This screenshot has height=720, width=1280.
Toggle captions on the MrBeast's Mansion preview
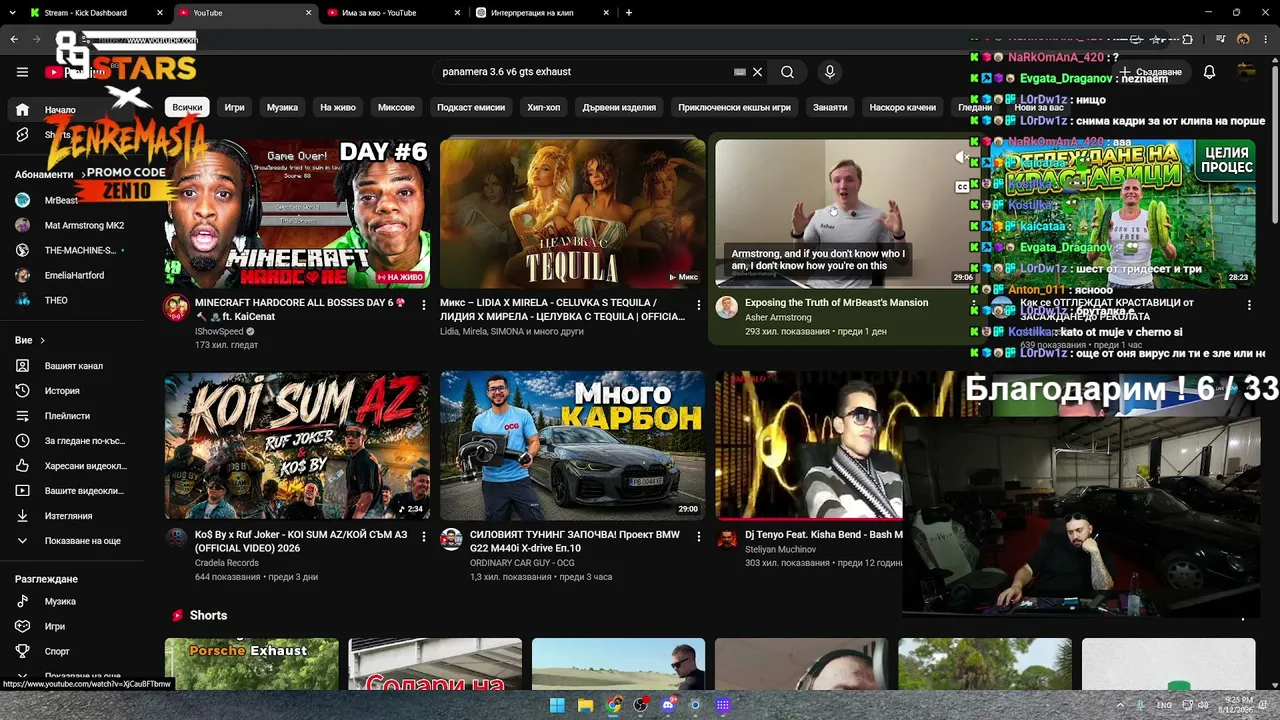pos(962,187)
